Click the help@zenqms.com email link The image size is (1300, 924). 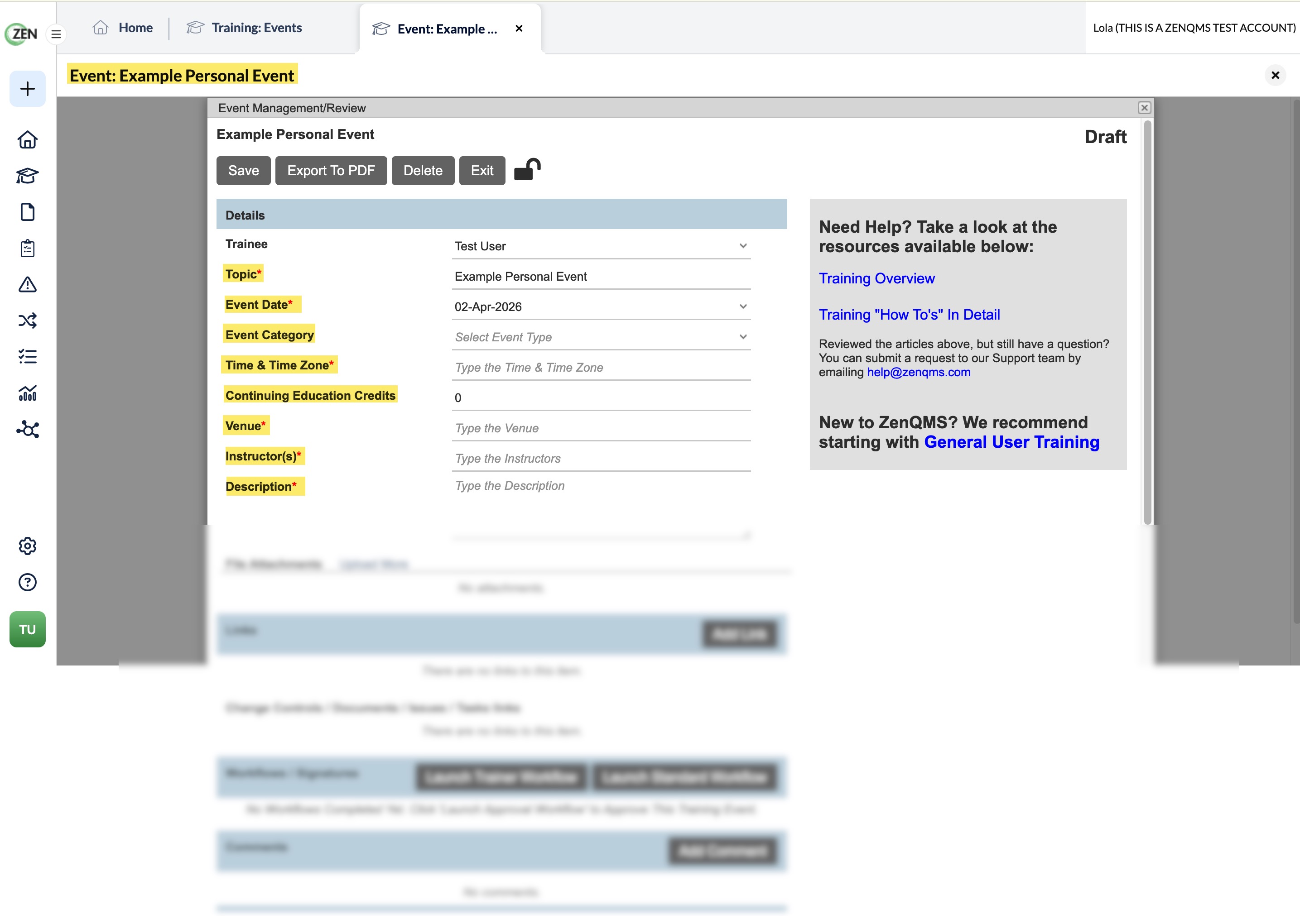(x=918, y=372)
